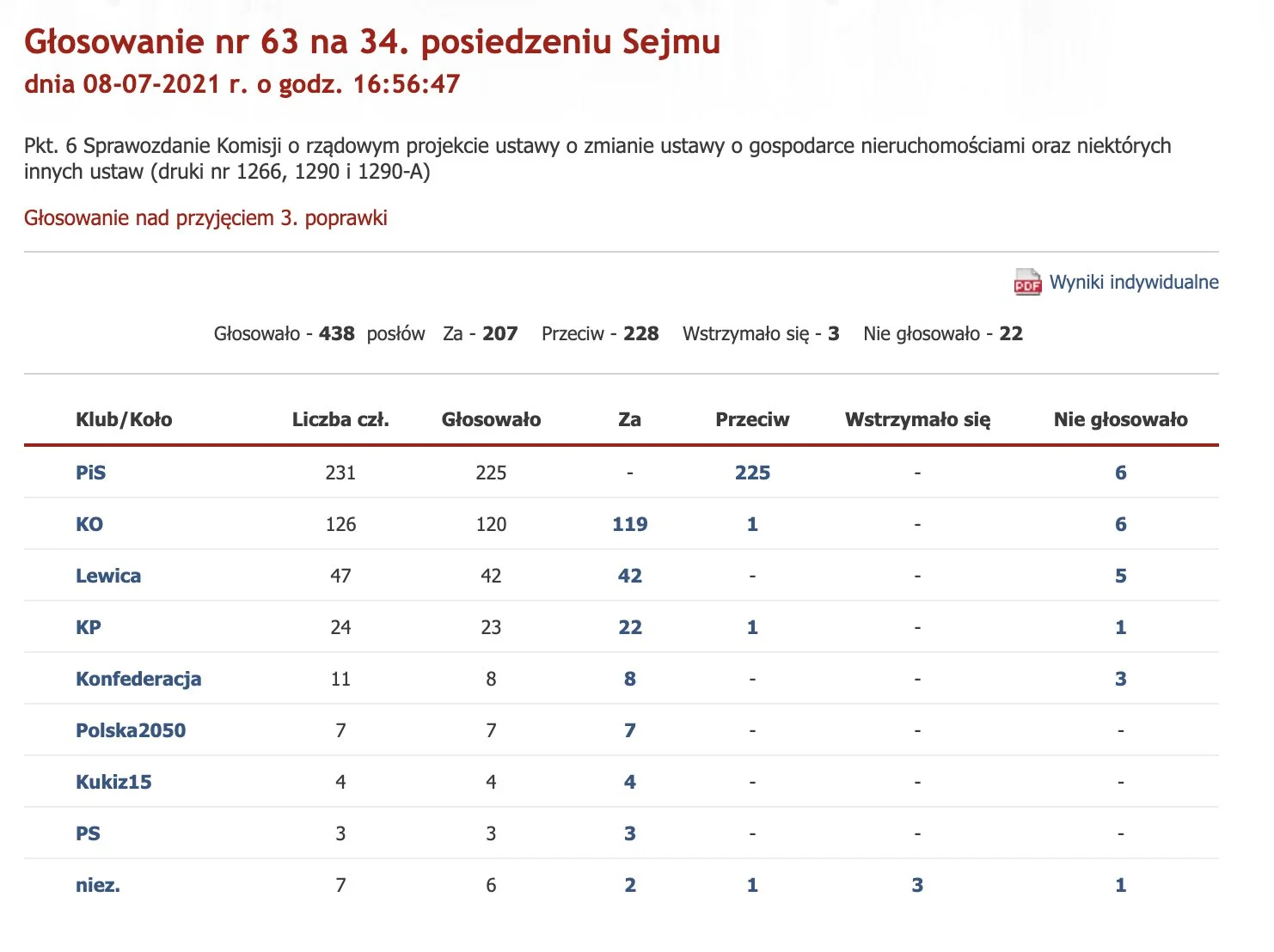Viewport: 1274px width, 952px height.
Task: Open the niez. group link
Action: [x=98, y=885]
